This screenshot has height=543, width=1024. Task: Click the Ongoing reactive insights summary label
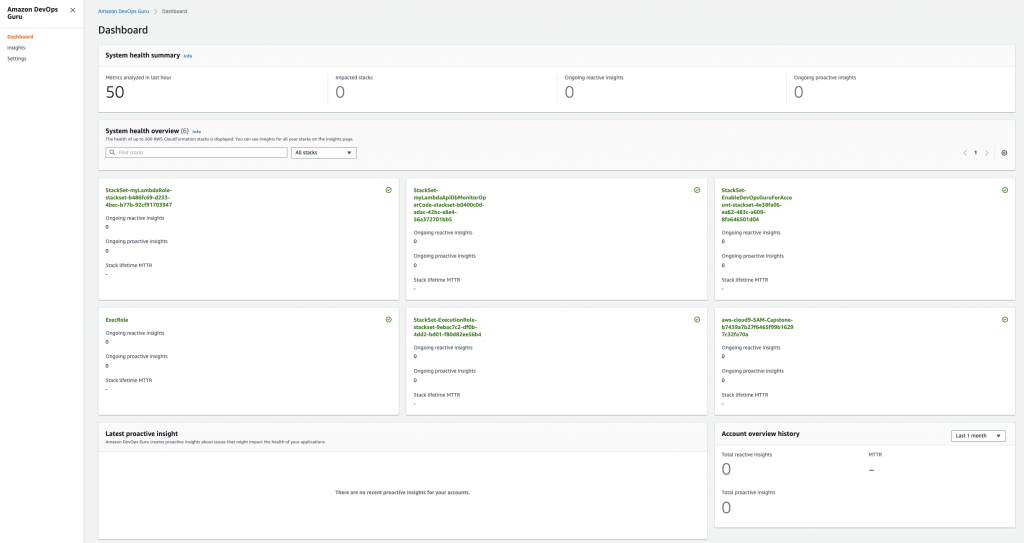[x=594, y=78]
